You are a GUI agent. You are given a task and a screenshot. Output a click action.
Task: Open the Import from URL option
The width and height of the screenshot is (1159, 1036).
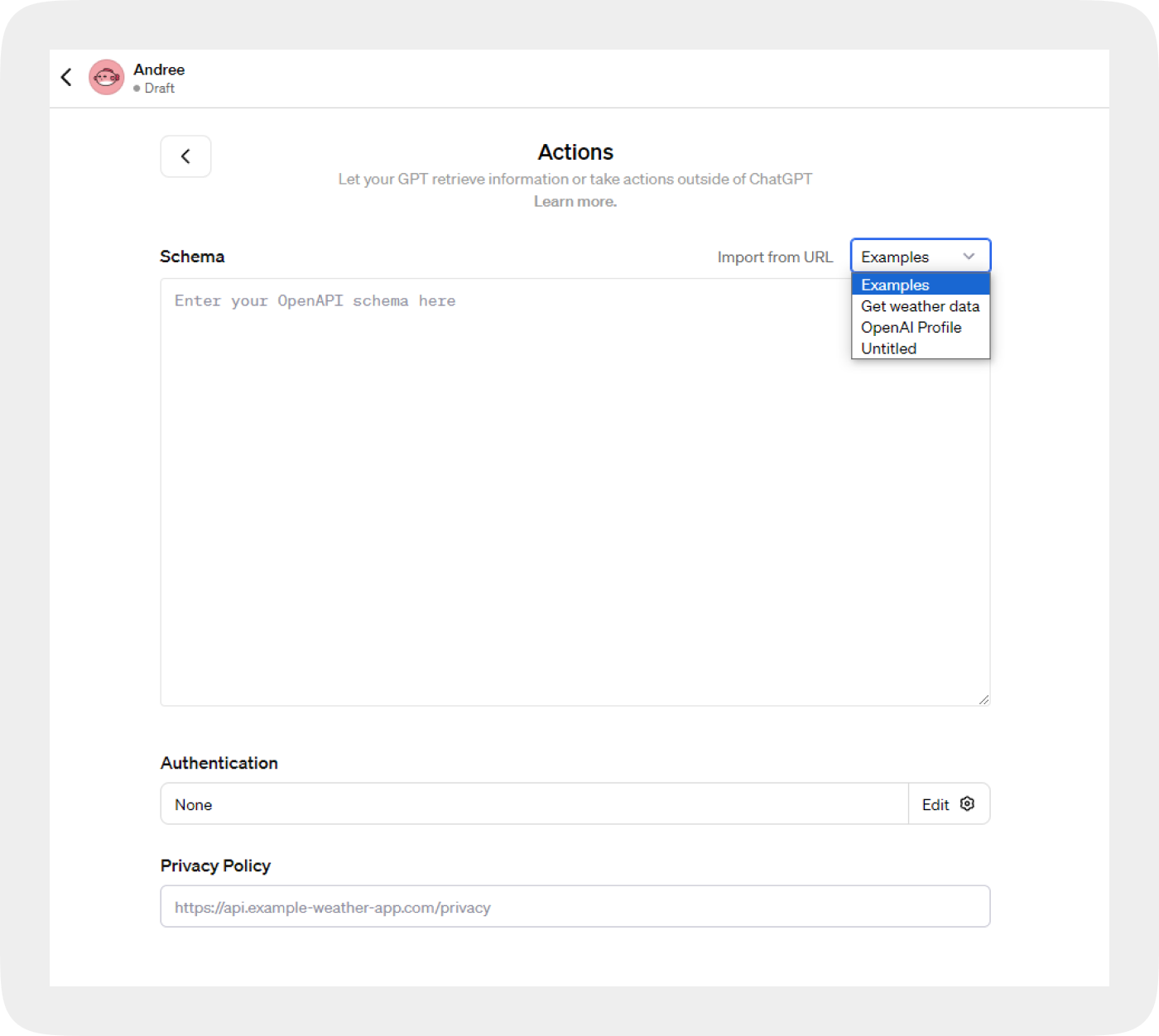point(775,257)
